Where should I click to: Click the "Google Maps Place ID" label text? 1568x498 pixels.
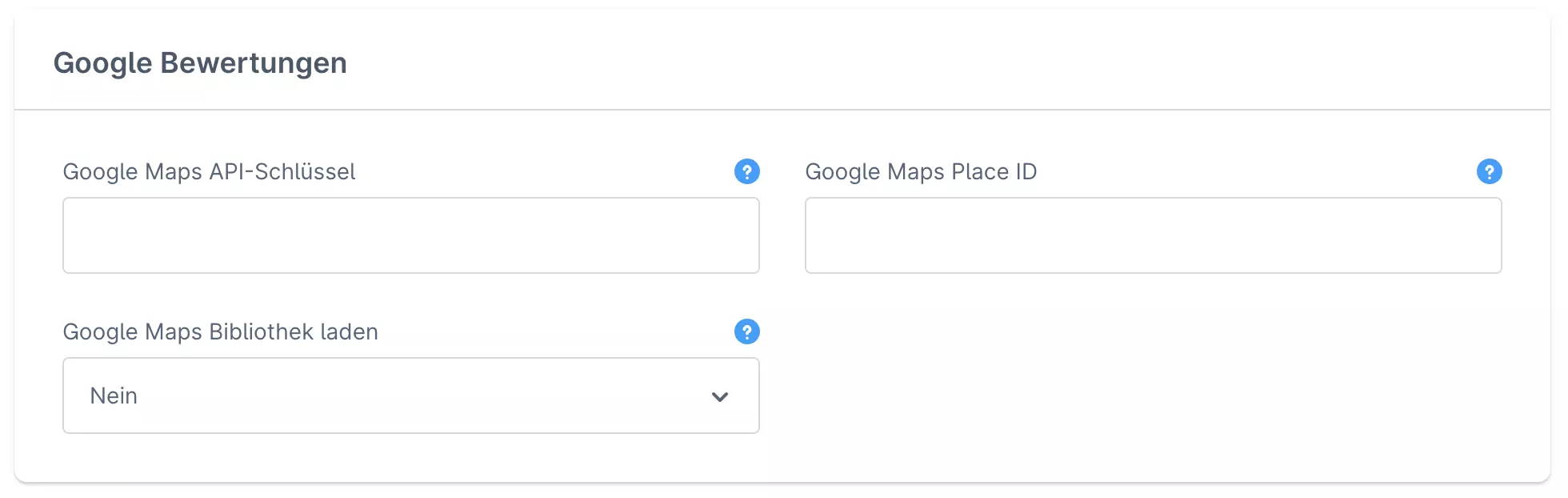[920, 171]
